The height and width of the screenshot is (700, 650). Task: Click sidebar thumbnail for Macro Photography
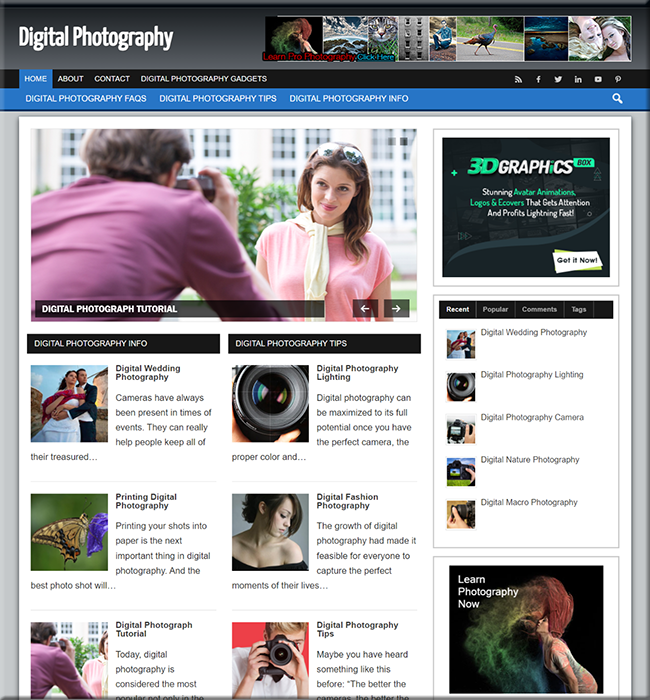tap(461, 514)
